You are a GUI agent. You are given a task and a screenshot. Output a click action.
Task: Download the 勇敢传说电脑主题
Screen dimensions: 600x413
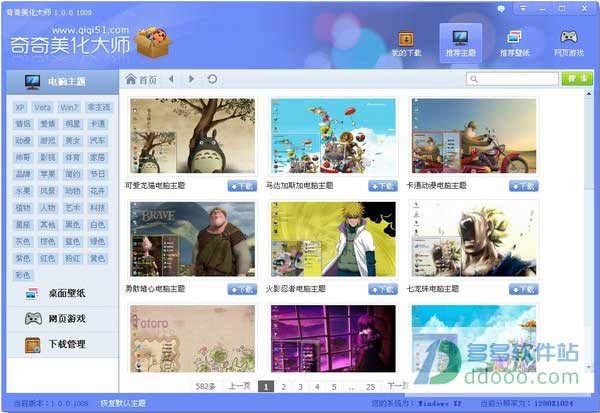[242, 289]
